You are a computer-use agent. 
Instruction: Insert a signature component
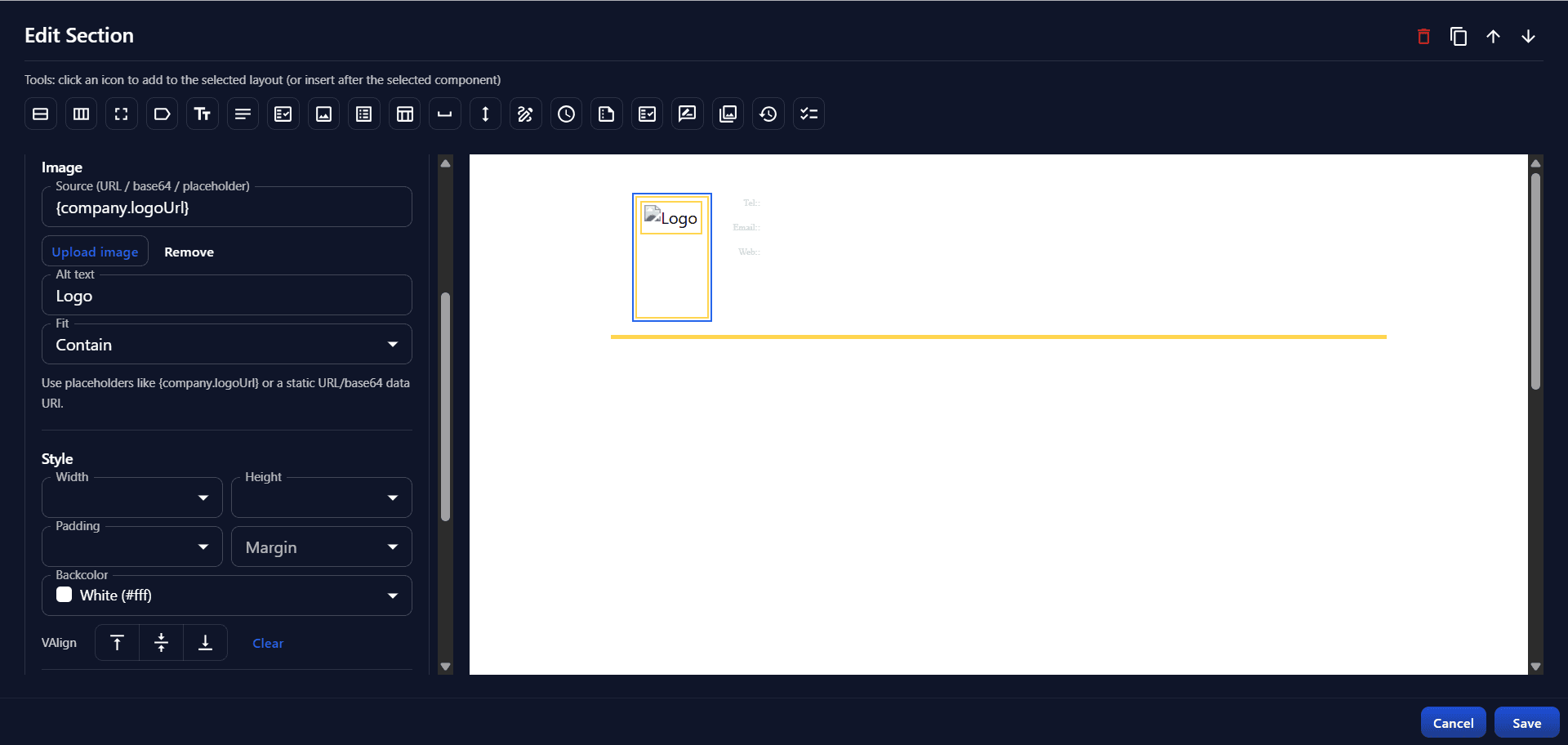(x=526, y=114)
